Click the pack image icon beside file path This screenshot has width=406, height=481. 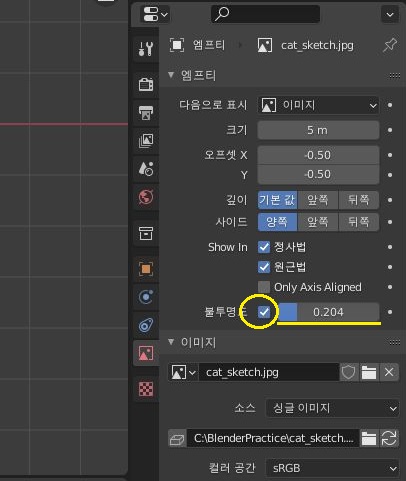[x=177, y=438]
